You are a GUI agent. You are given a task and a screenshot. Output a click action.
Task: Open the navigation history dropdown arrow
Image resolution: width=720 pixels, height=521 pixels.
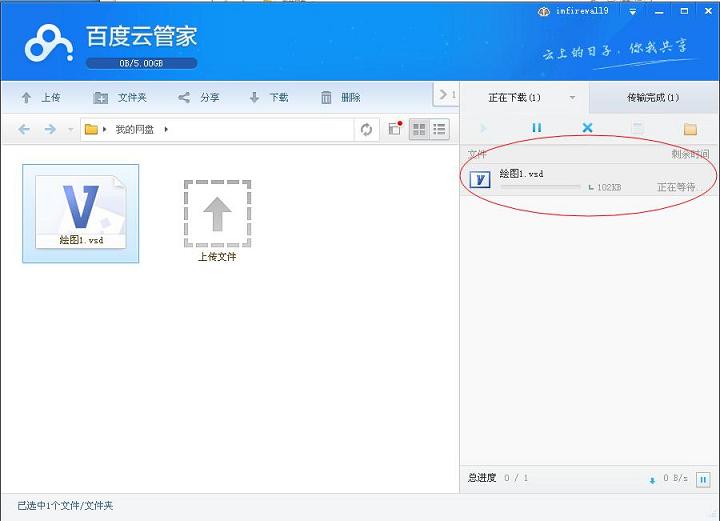[x=70, y=130]
